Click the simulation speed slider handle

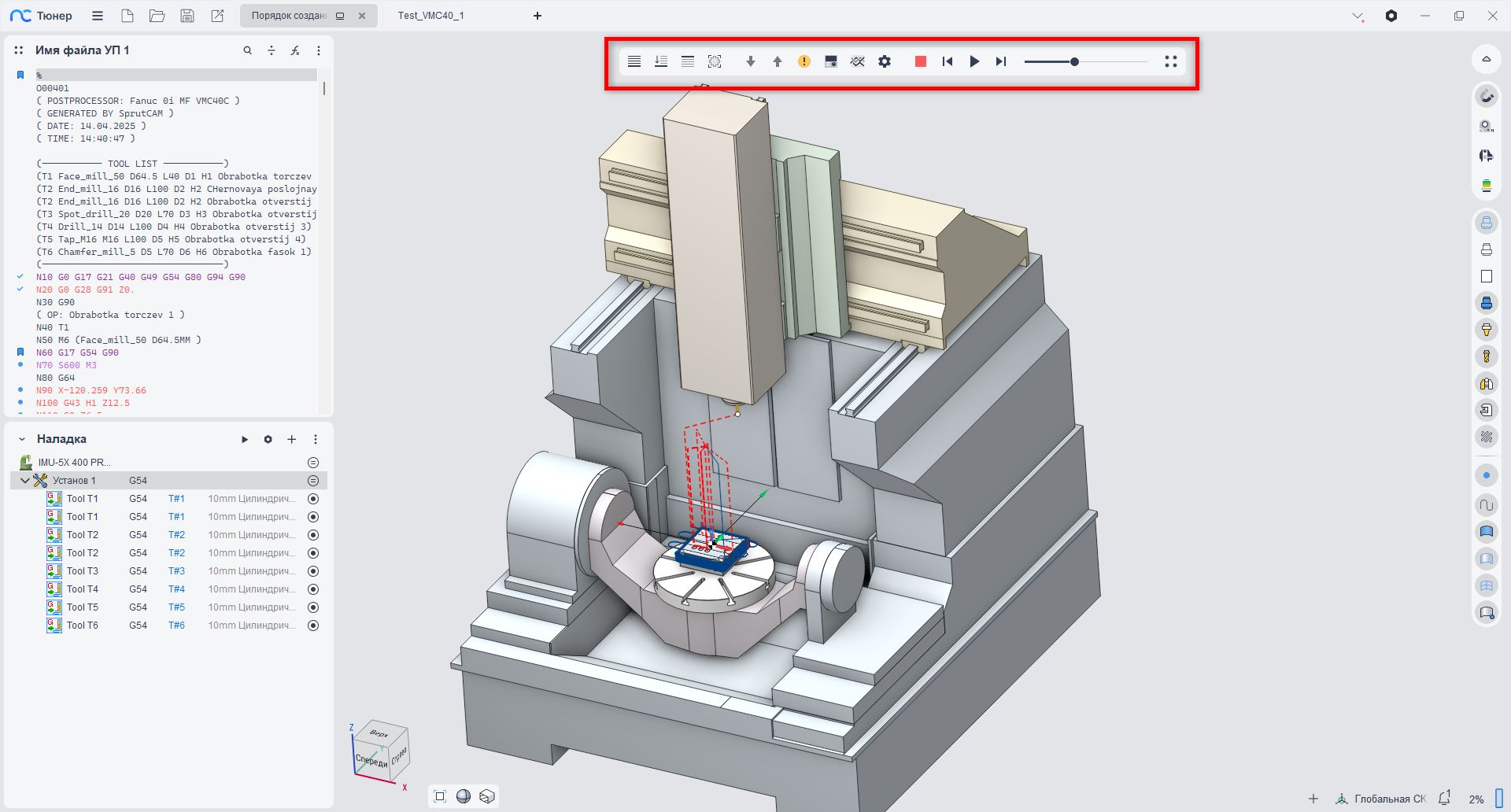coord(1074,61)
